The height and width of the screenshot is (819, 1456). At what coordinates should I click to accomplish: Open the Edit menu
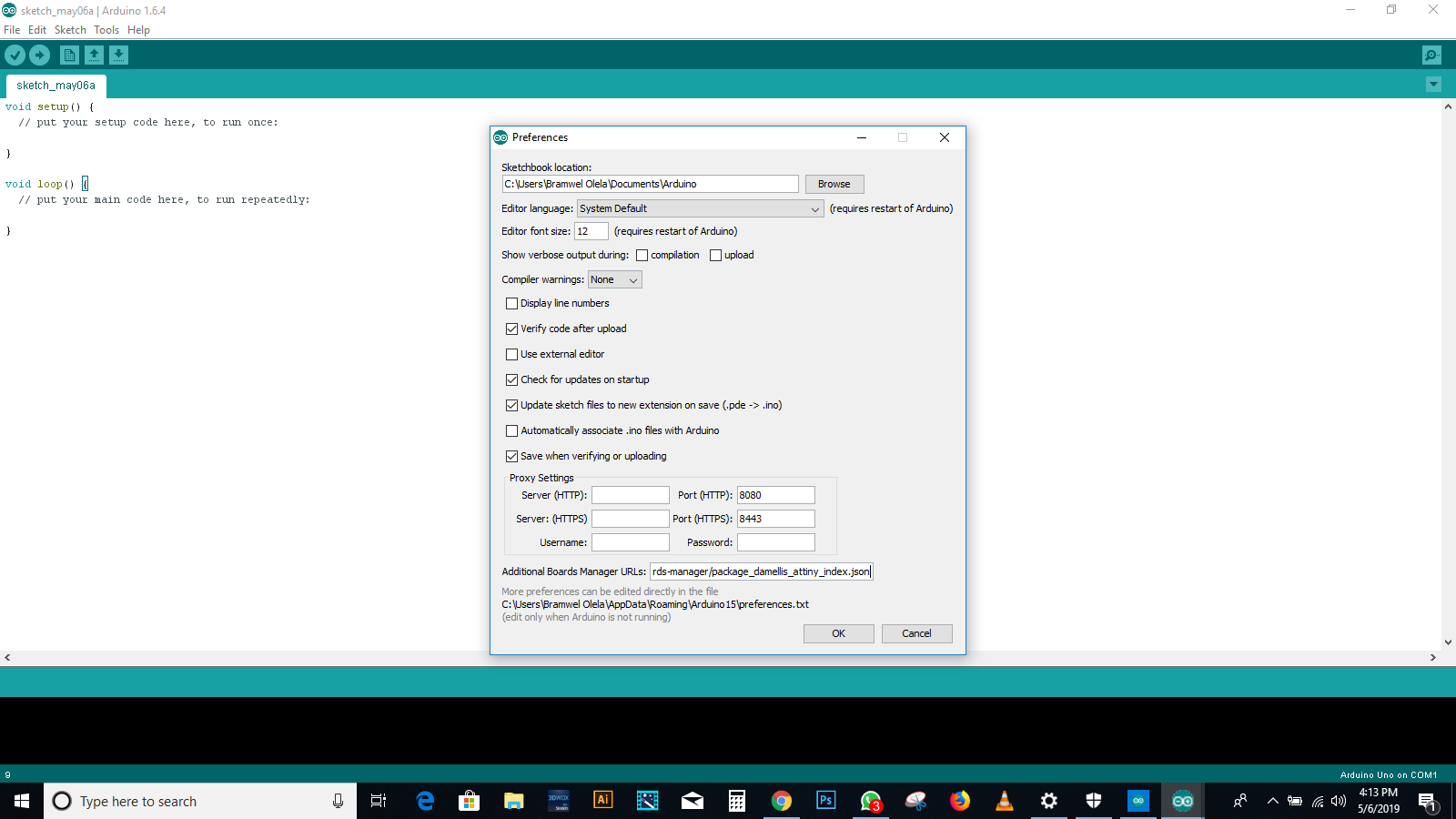pyautogui.click(x=37, y=30)
